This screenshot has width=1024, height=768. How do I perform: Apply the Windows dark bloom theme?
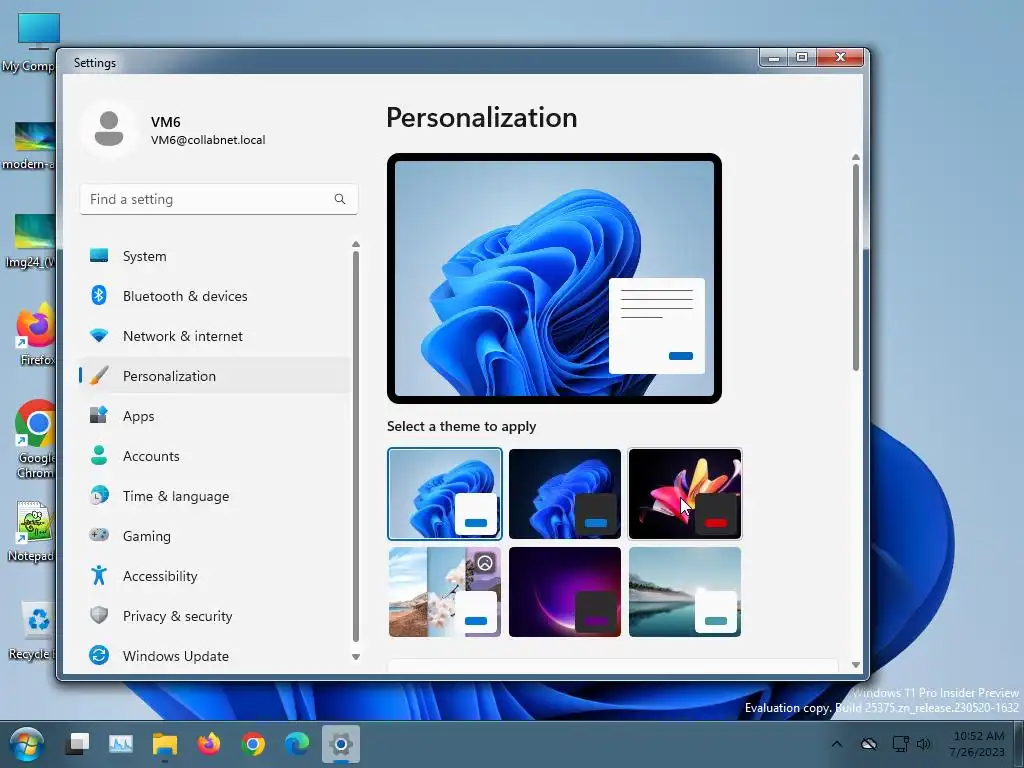565,494
